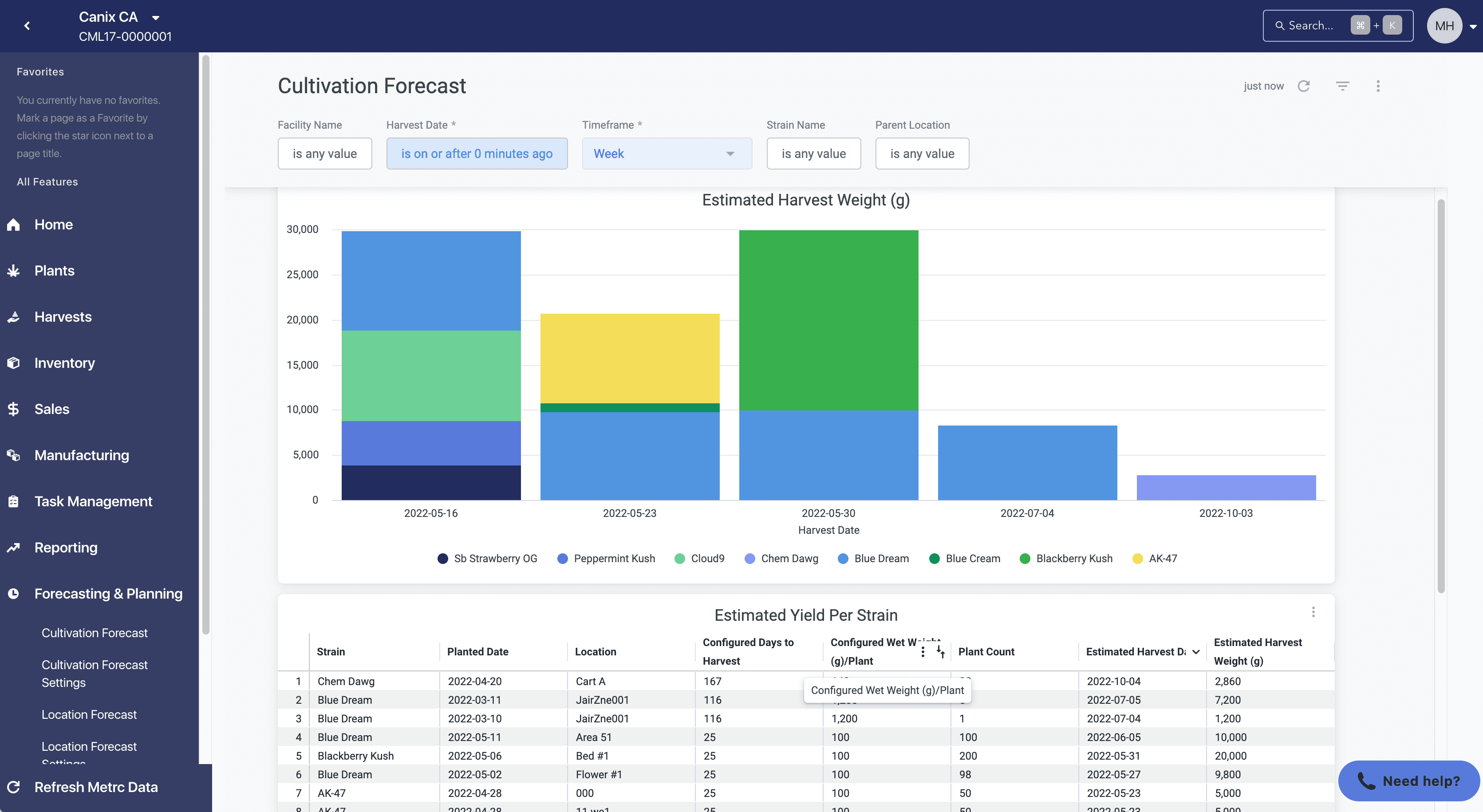Expand the Timeframe Week dropdown

667,154
